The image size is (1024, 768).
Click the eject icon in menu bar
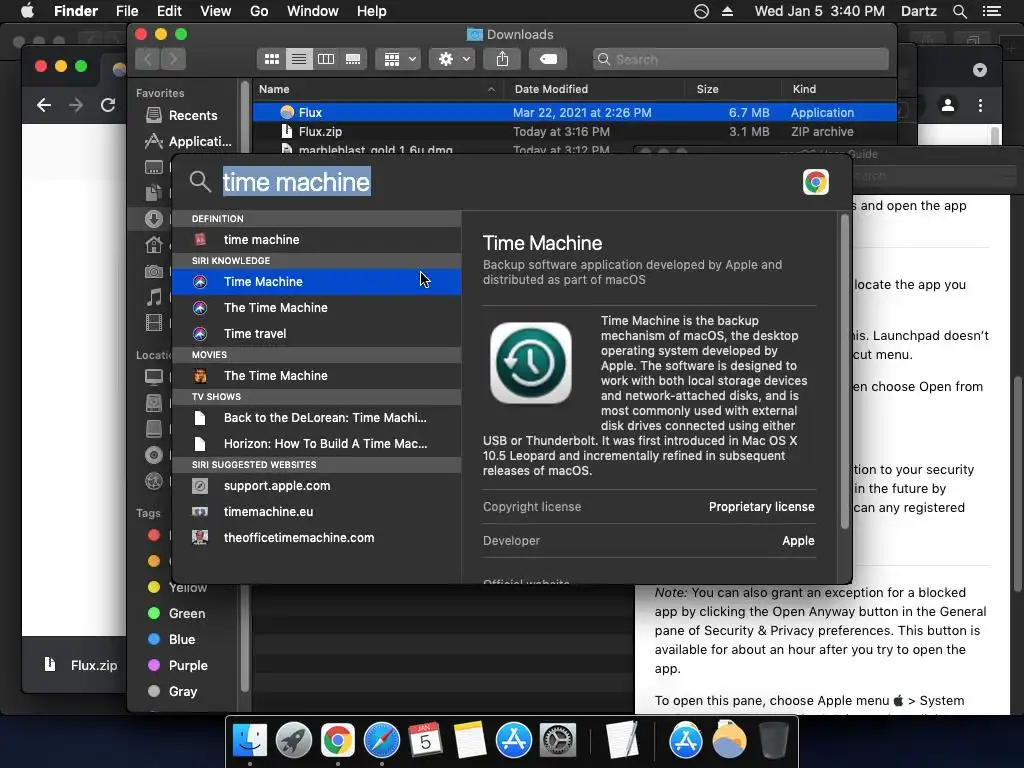(x=728, y=11)
